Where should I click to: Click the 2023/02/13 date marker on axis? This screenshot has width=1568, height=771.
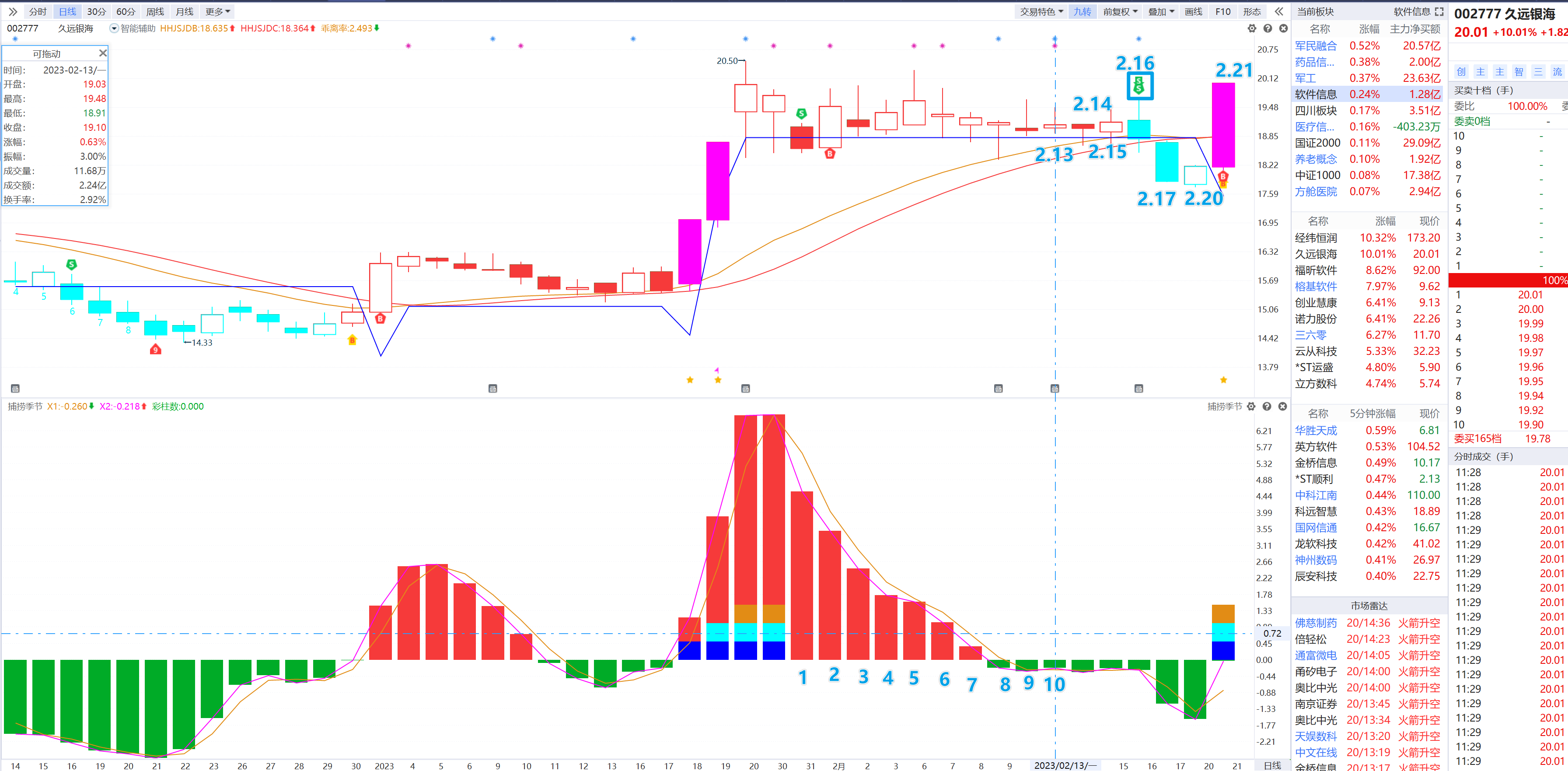point(1065,765)
